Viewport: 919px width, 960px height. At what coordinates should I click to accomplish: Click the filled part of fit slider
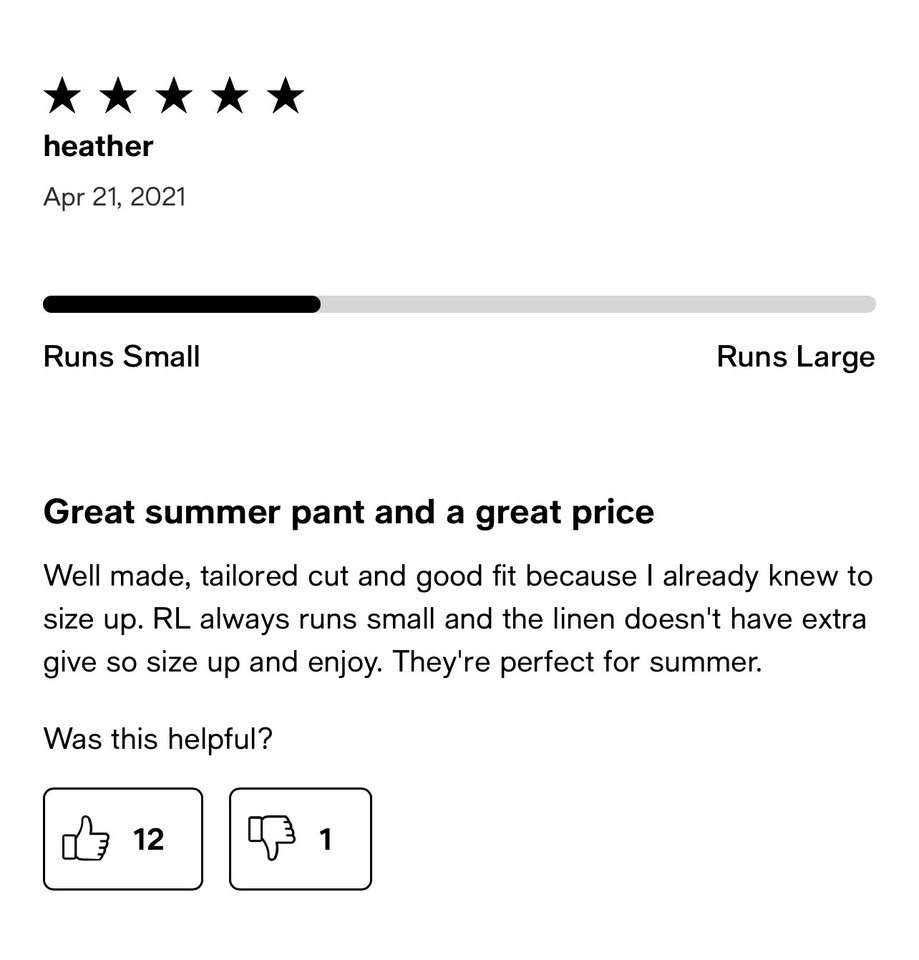[x=182, y=304]
